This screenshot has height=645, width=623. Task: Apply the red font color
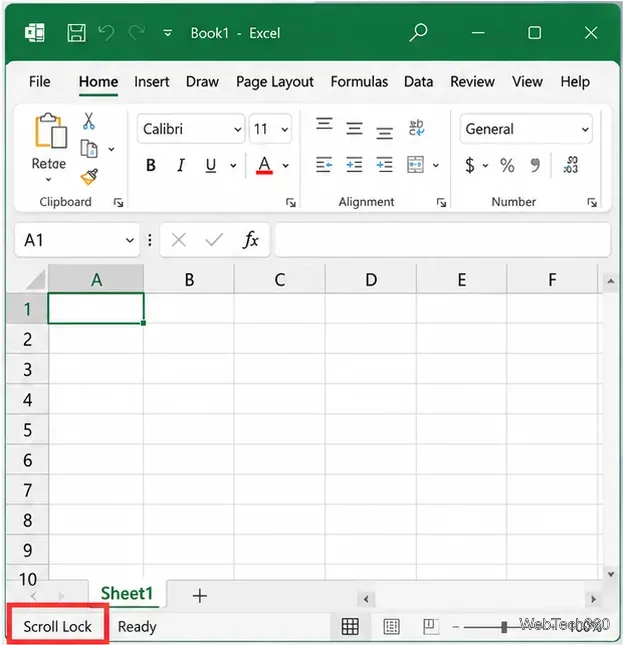point(264,165)
